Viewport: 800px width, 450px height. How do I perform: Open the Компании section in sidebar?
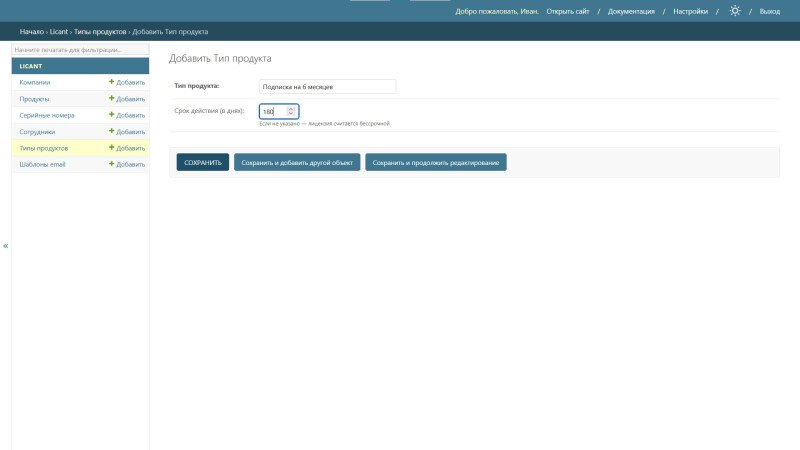point(35,82)
